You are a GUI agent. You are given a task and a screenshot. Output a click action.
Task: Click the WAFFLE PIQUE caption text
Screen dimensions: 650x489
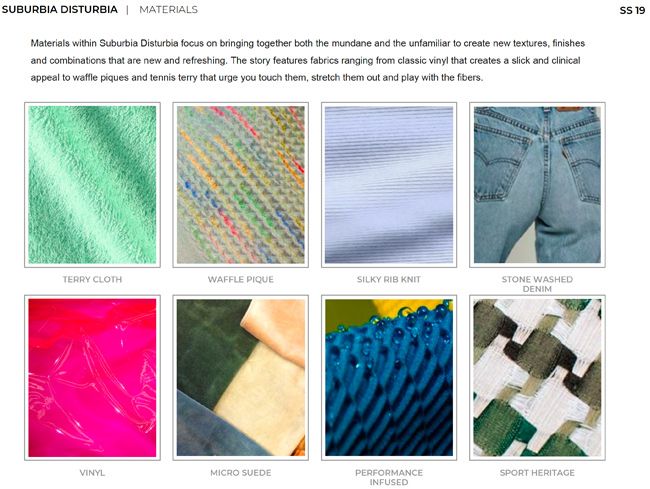pyautogui.click(x=240, y=279)
